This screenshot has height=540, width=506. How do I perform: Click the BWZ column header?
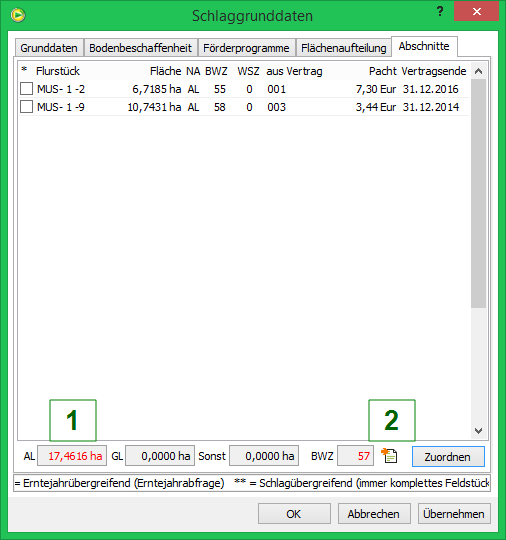tap(216, 71)
